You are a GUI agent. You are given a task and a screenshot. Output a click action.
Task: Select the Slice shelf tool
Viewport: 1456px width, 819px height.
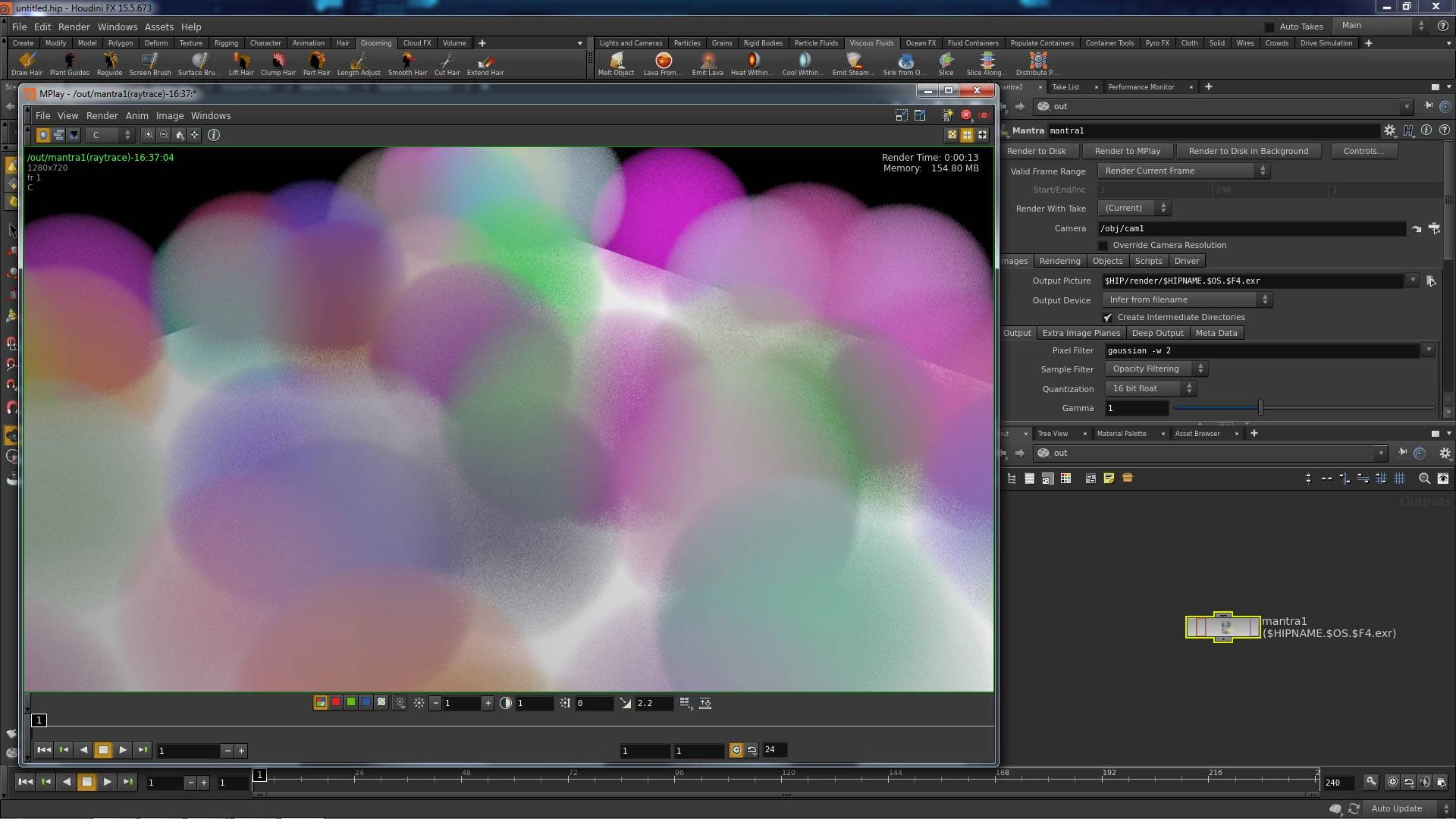tap(946, 64)
